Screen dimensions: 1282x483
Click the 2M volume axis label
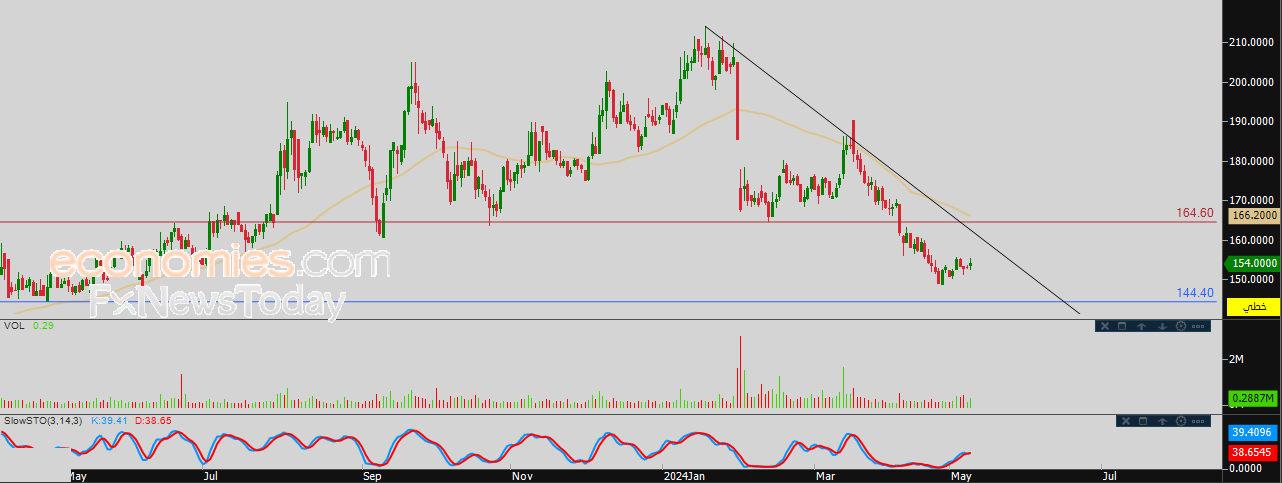click(1237, 359)
